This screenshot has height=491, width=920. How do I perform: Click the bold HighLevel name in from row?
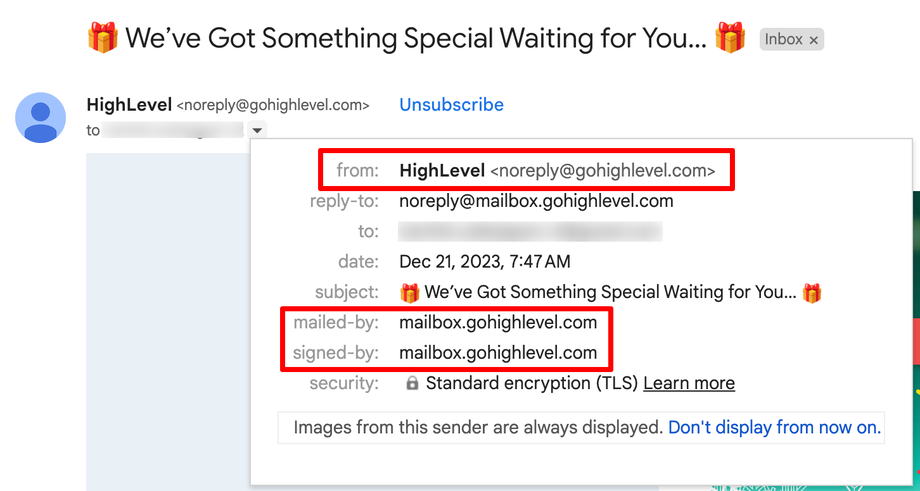pos(442,171)
